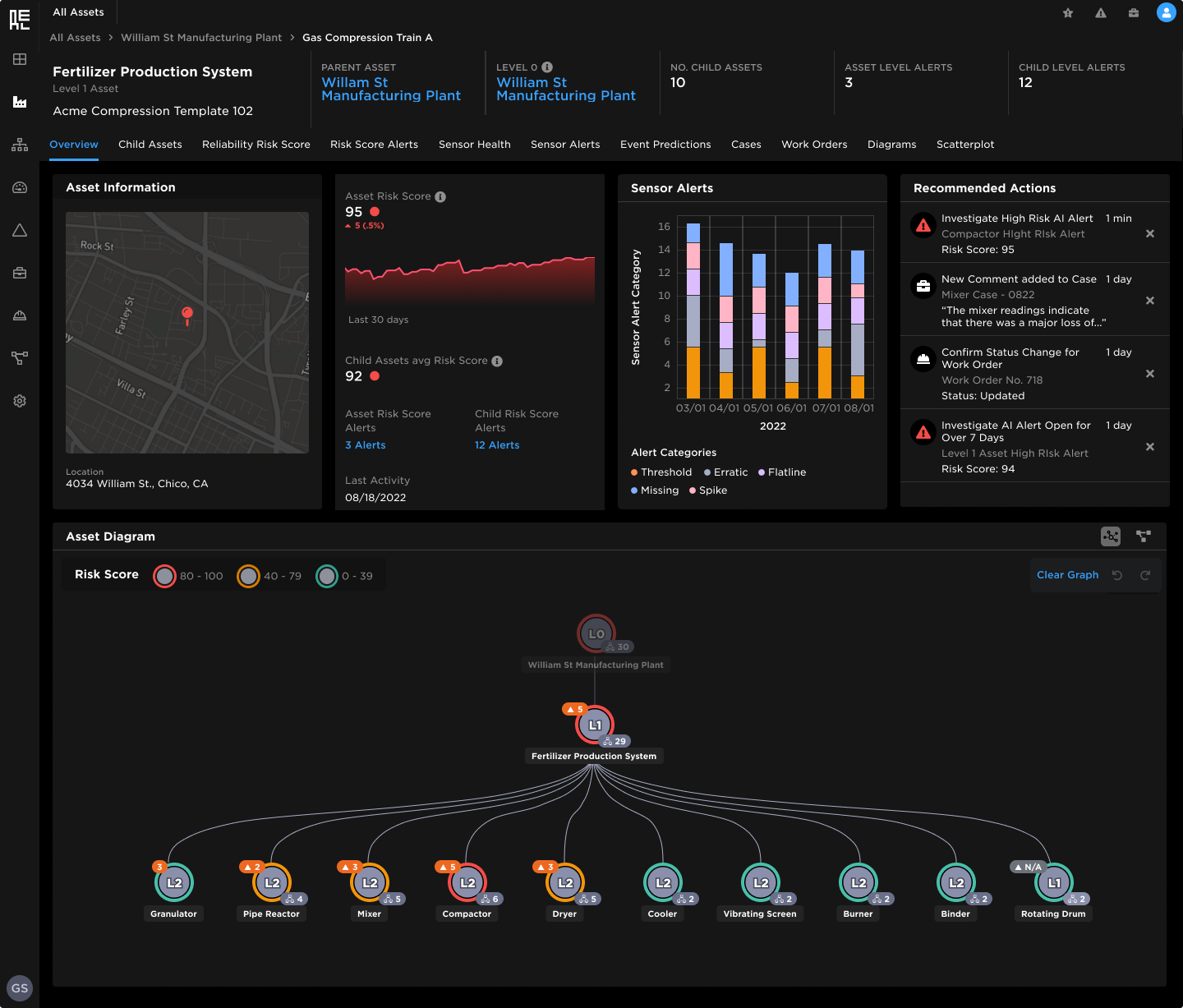This screenshot has width=1183, height=1008.
Task: Click the All Assets top tab
Action: pyautogui.click(x=78, y=12)
